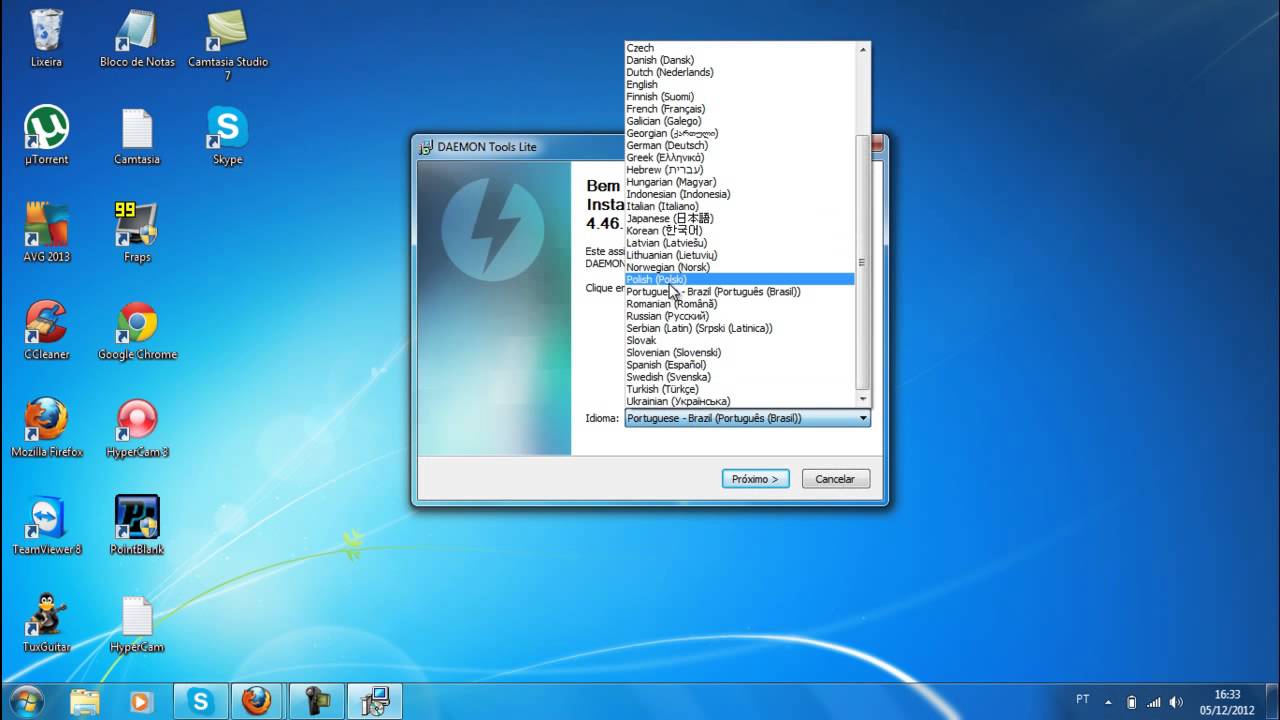Open TeamViewer 8 desktop shortcut
The image size is (1280, 720).
(x=46, y=524)
